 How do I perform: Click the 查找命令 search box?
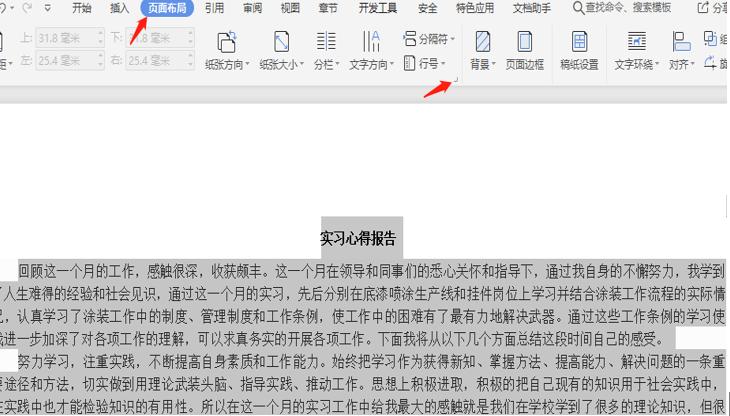622,7
